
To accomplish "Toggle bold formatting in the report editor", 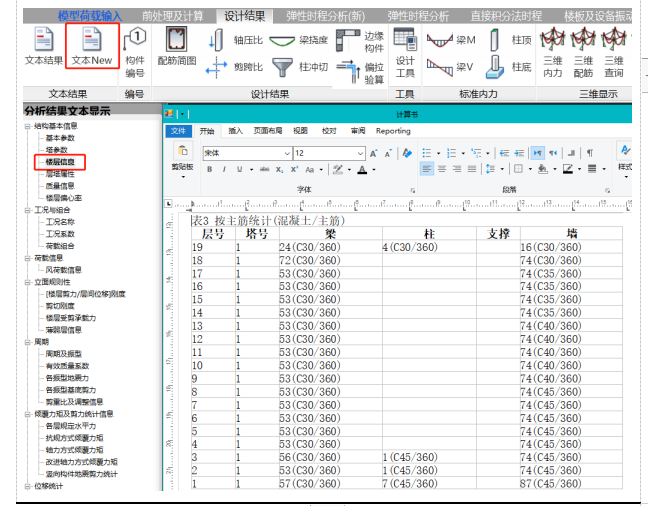I will point(210,169).
